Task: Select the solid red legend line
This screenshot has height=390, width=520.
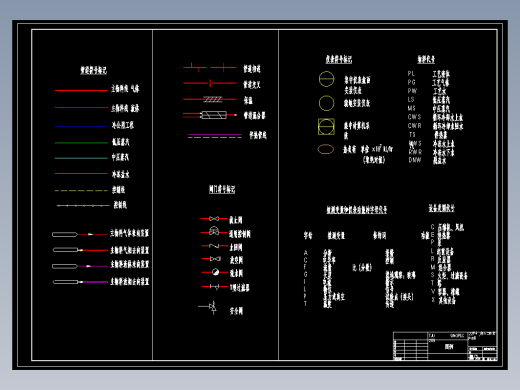Action: click(x=81, y=90)
